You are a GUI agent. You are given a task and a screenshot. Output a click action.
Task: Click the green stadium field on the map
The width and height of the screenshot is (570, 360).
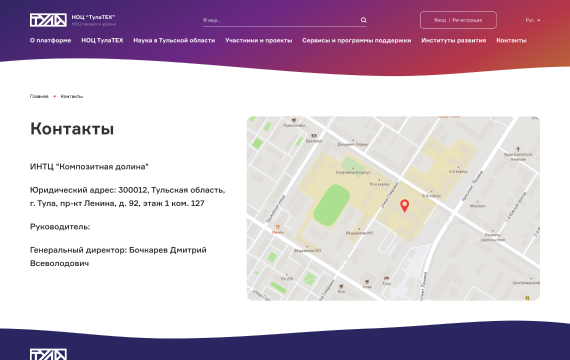coord(332,205)
